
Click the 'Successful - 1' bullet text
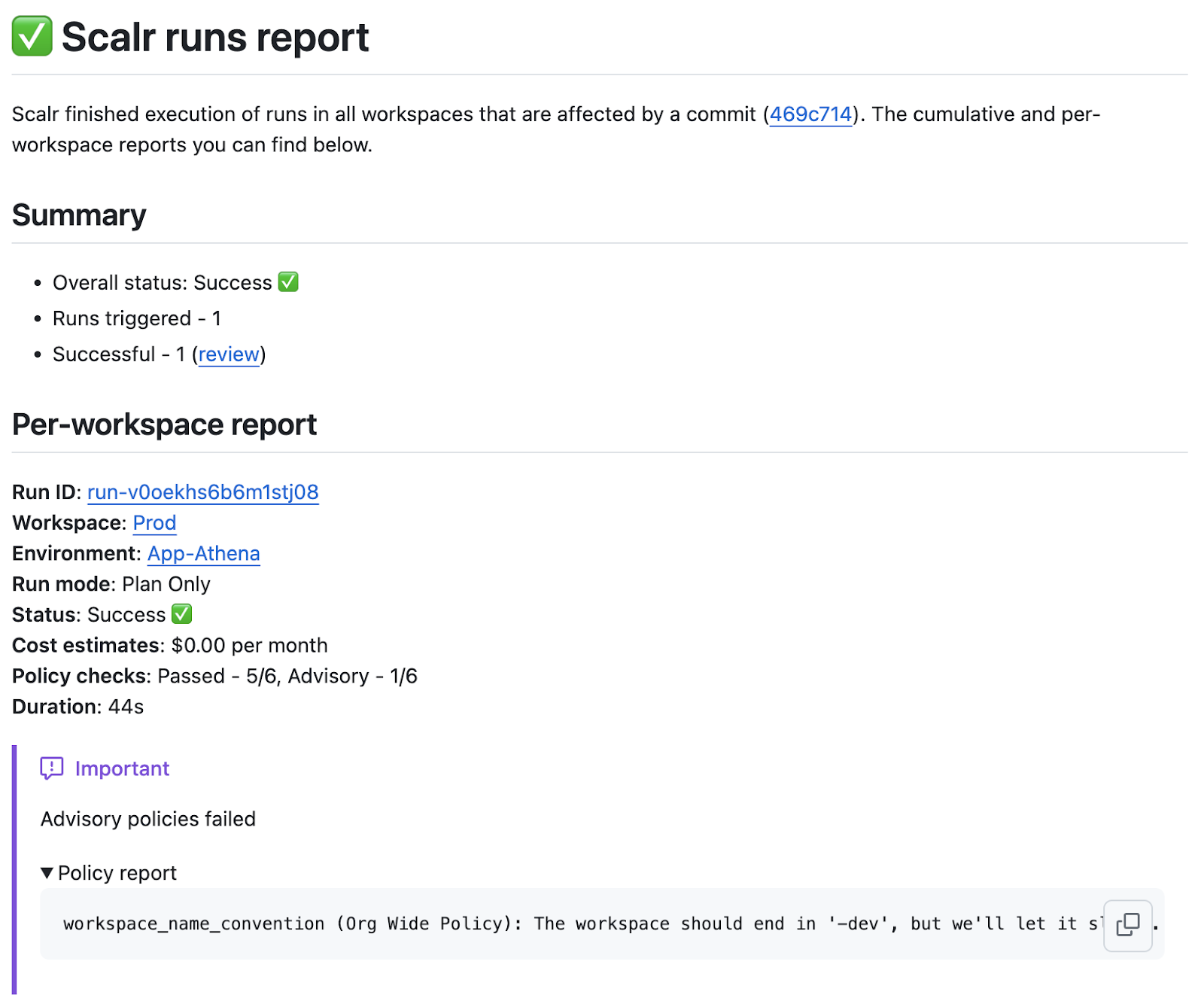coord(119,354)
